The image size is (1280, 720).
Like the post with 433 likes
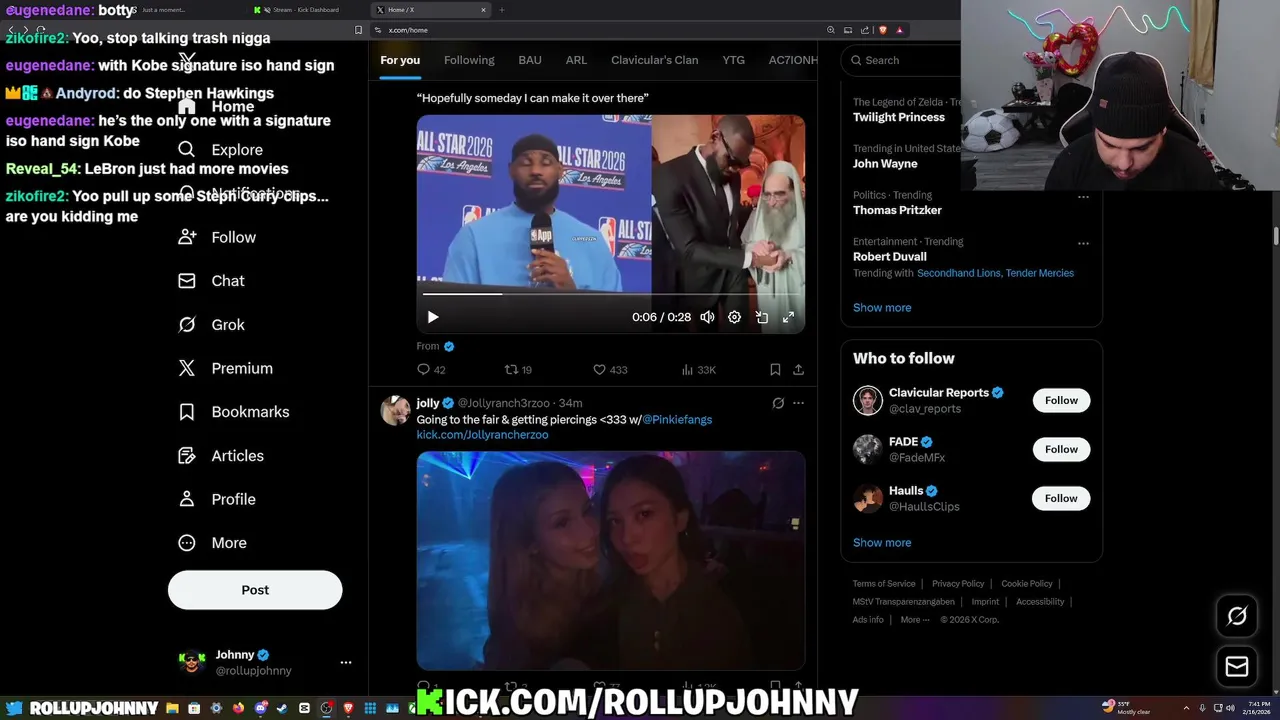pos(610,370)
